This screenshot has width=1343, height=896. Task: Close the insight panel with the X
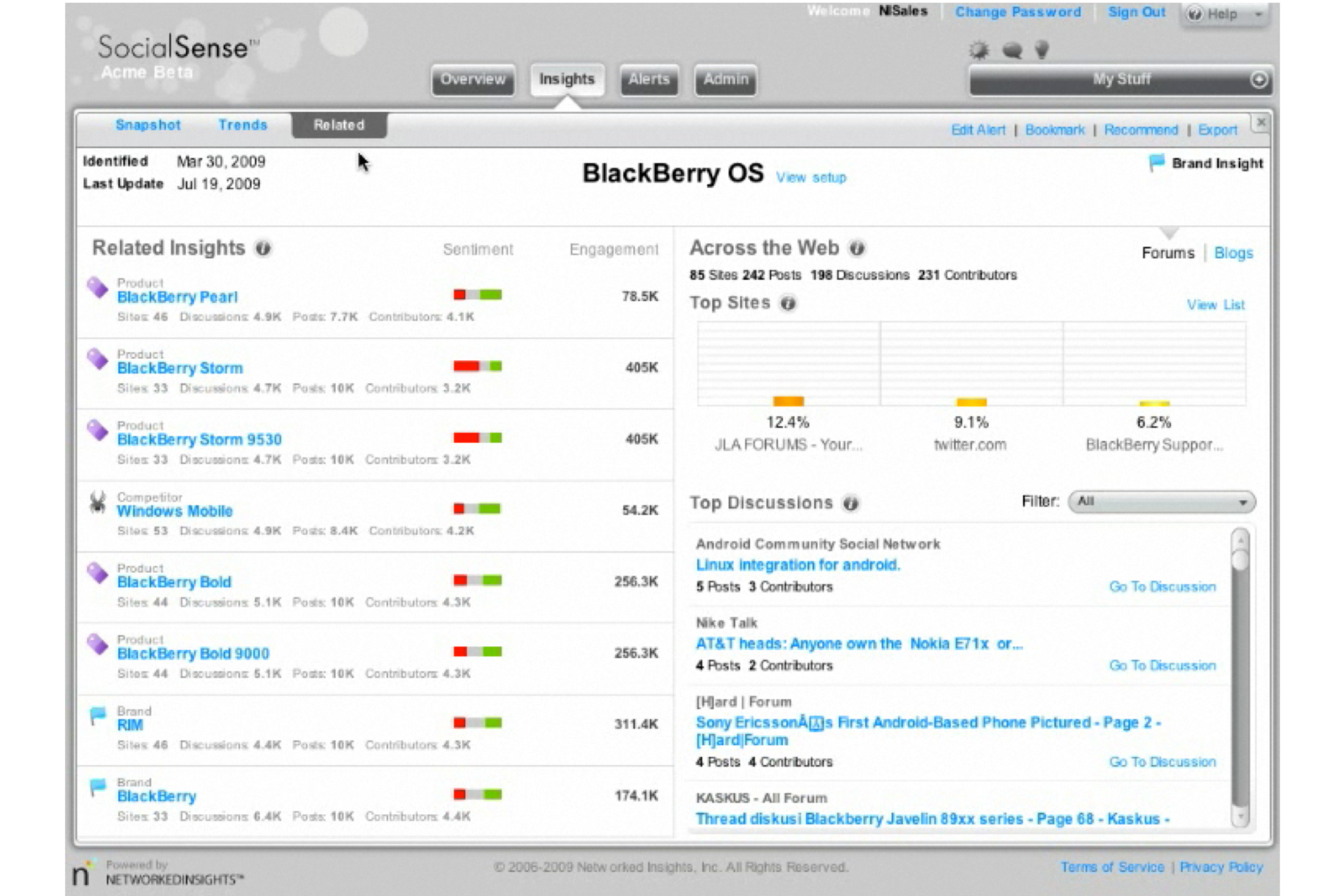click(1260, 122)
